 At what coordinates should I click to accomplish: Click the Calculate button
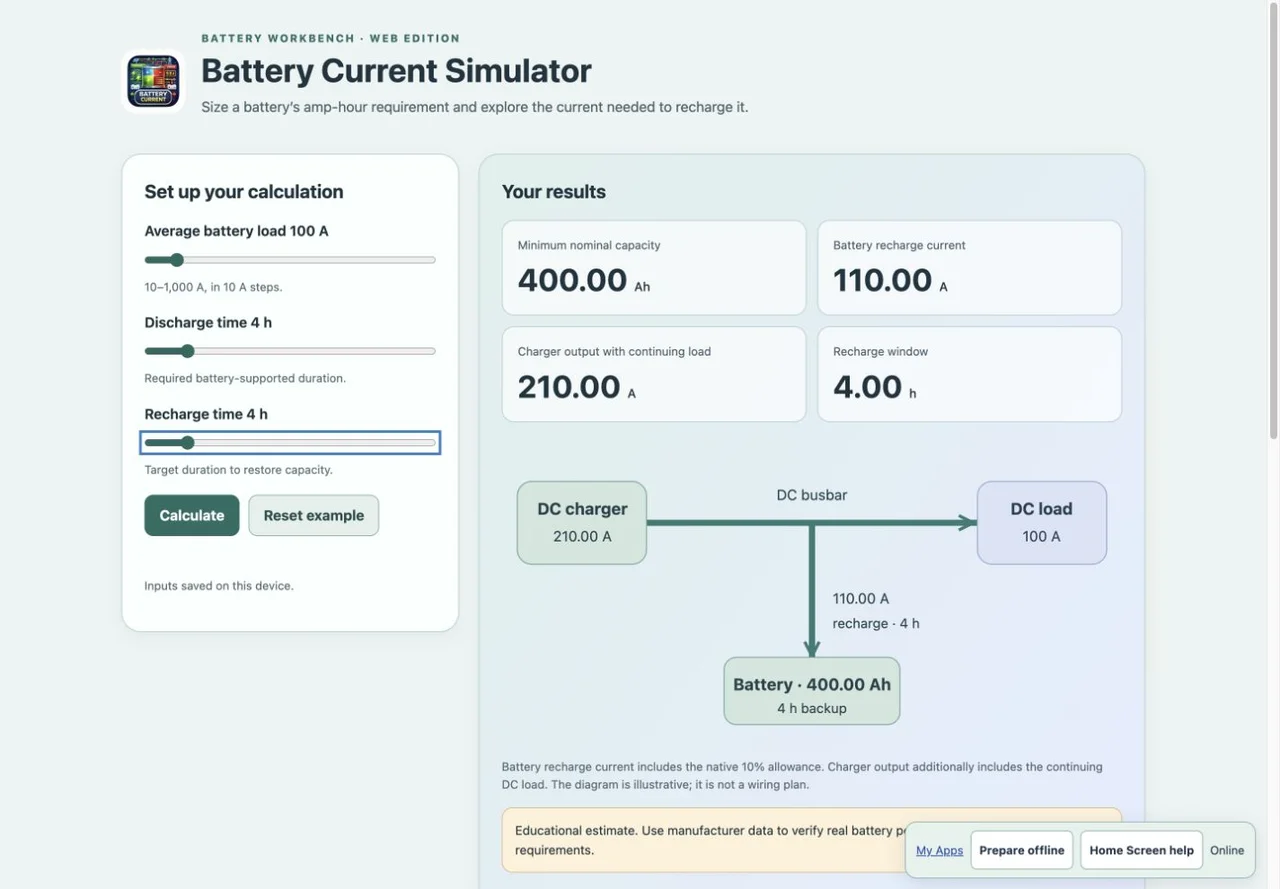pyautogui.click(x=192, y=515)
